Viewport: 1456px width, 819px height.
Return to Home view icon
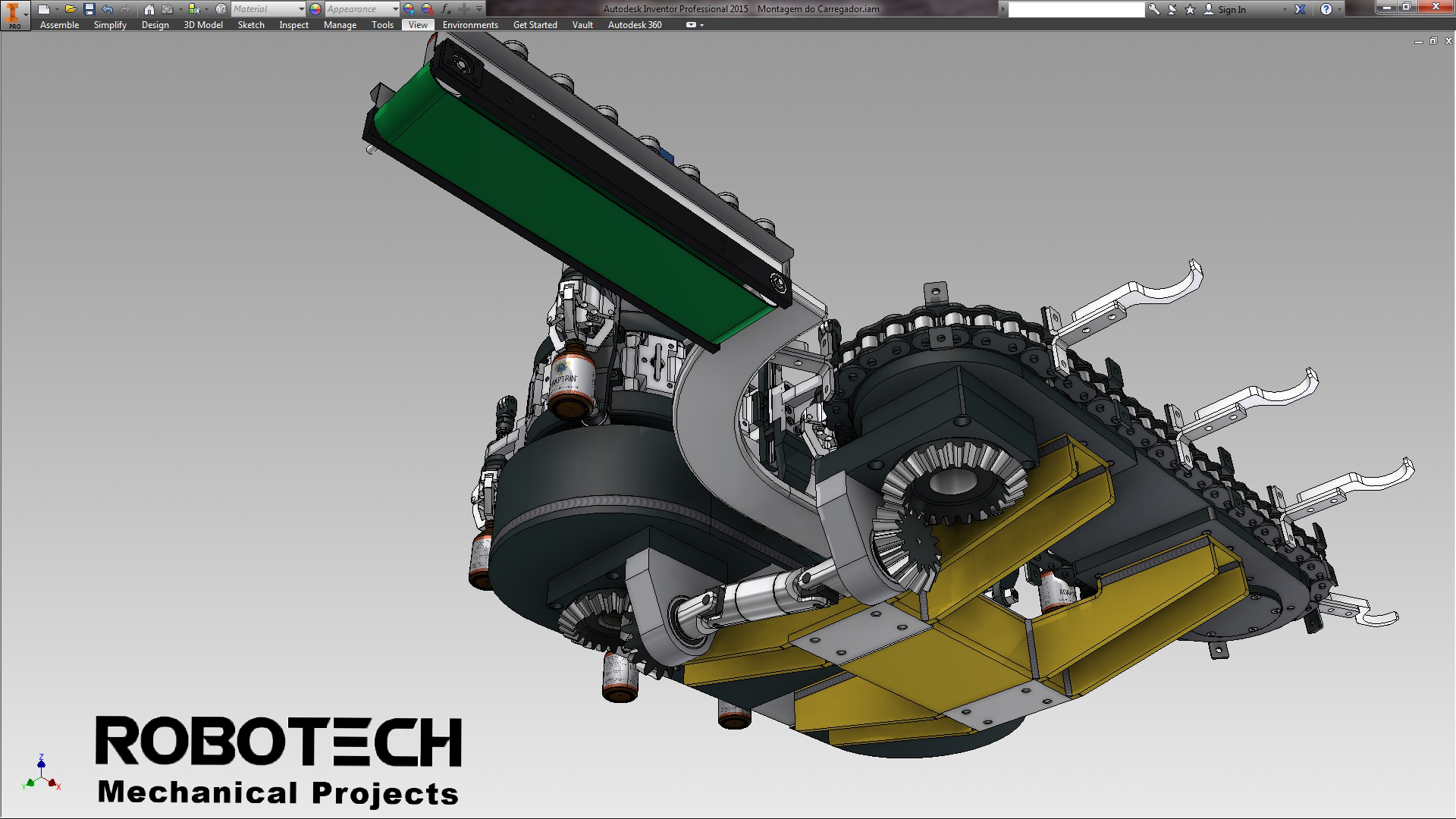[x=149, y=9]
